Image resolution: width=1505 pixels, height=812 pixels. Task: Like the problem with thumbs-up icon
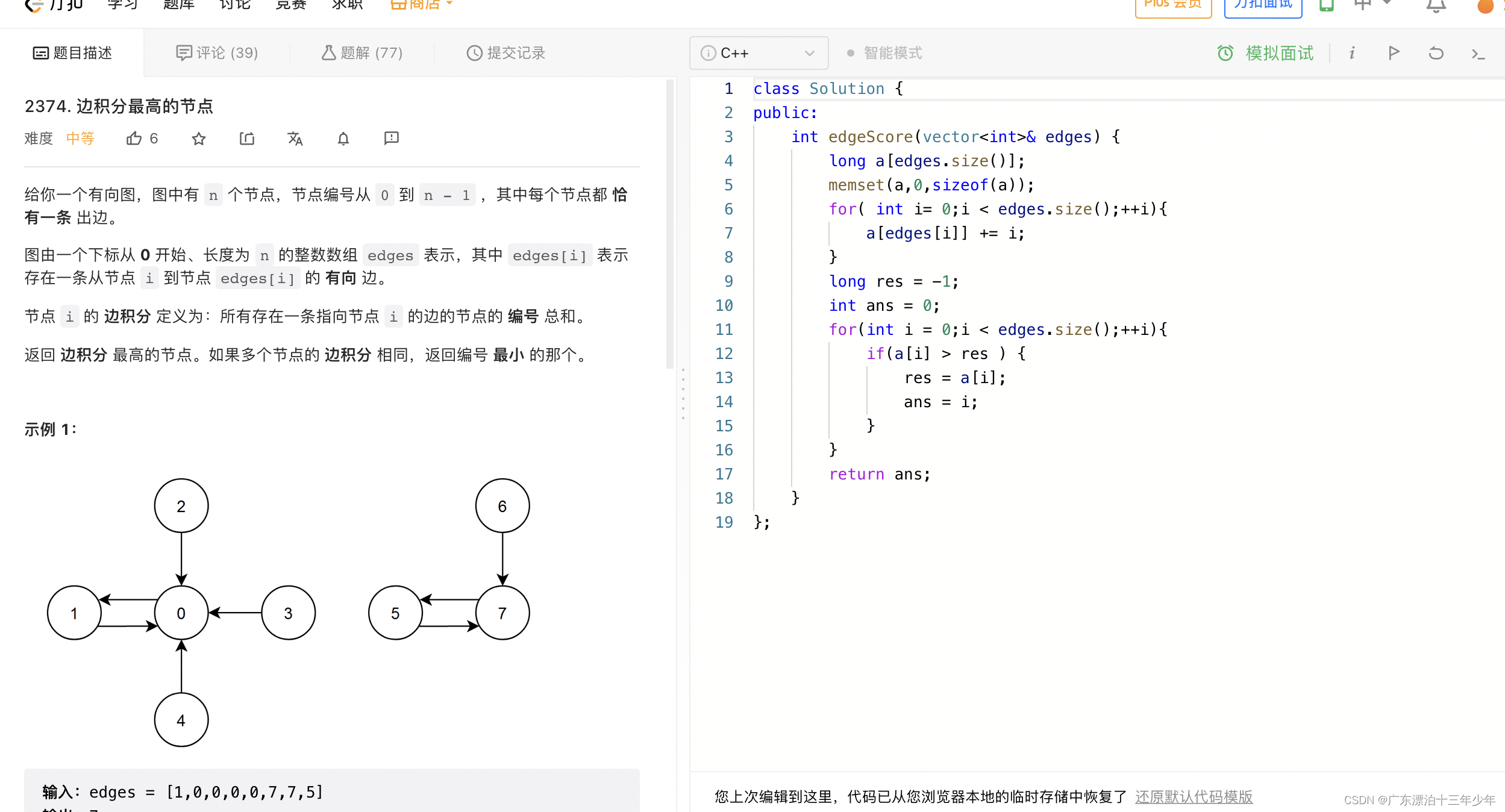(134, 139)
